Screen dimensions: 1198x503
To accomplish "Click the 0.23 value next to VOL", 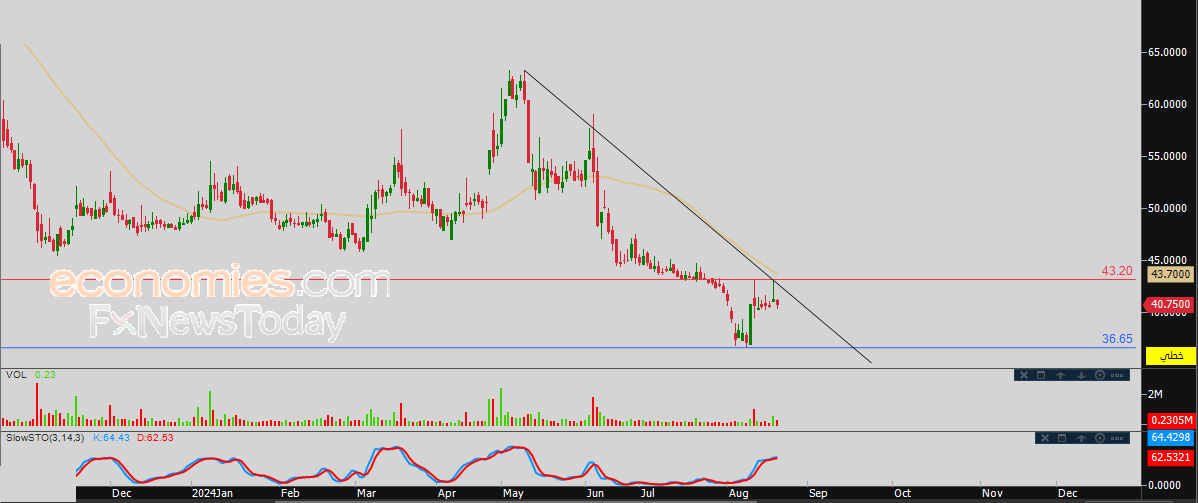I will 44,375.
